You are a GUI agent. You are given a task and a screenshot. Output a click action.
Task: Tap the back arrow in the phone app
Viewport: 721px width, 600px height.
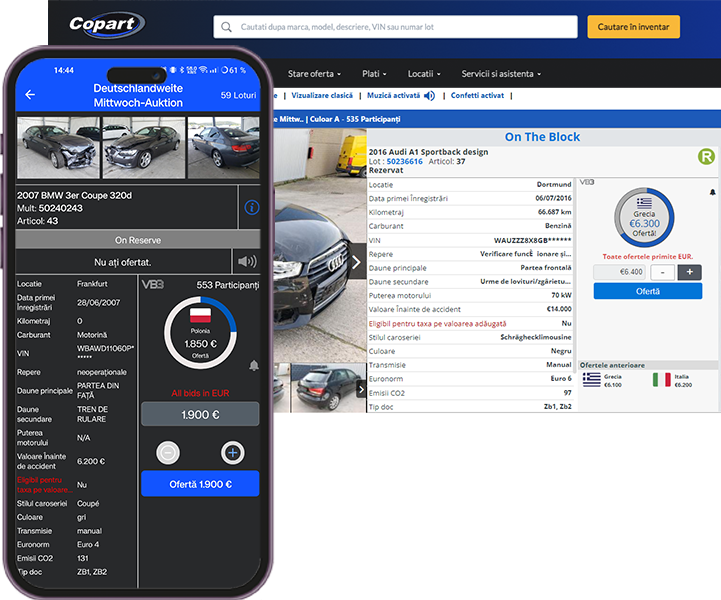click(x=30, y=95)
